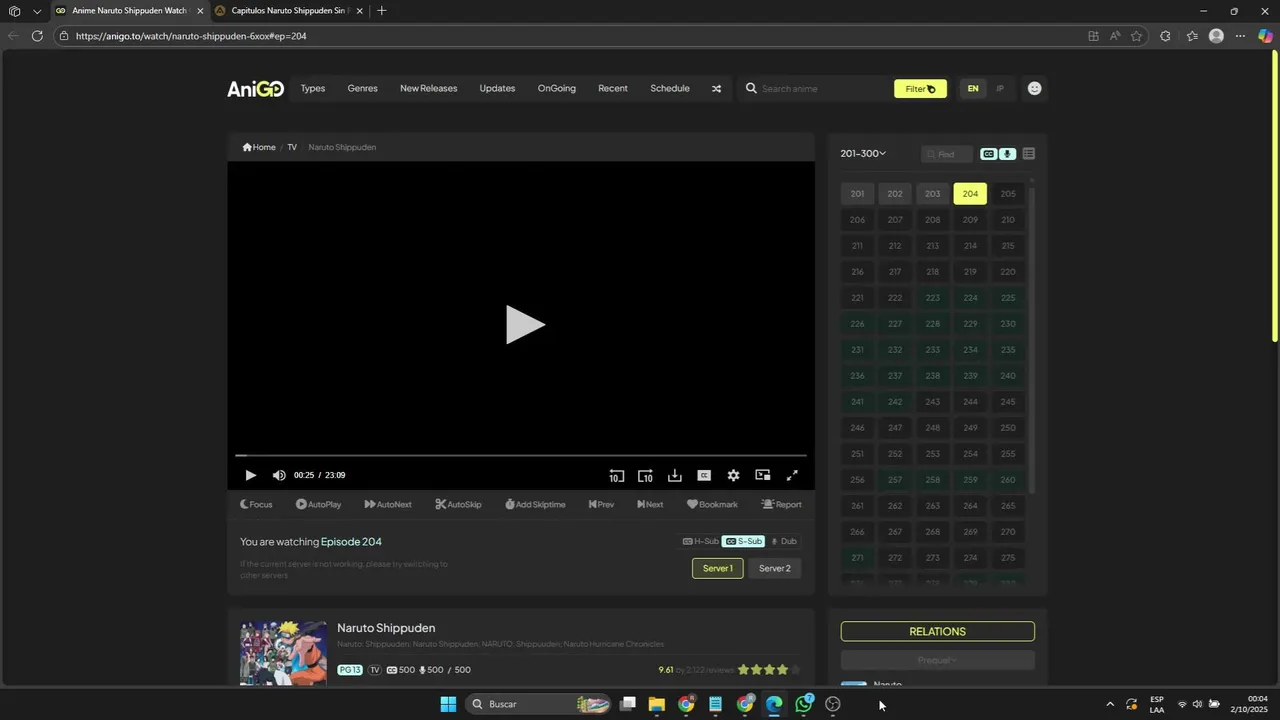1280x720 pixels.
Task: Click the download icon in player controls
Action: pos(675,476)
